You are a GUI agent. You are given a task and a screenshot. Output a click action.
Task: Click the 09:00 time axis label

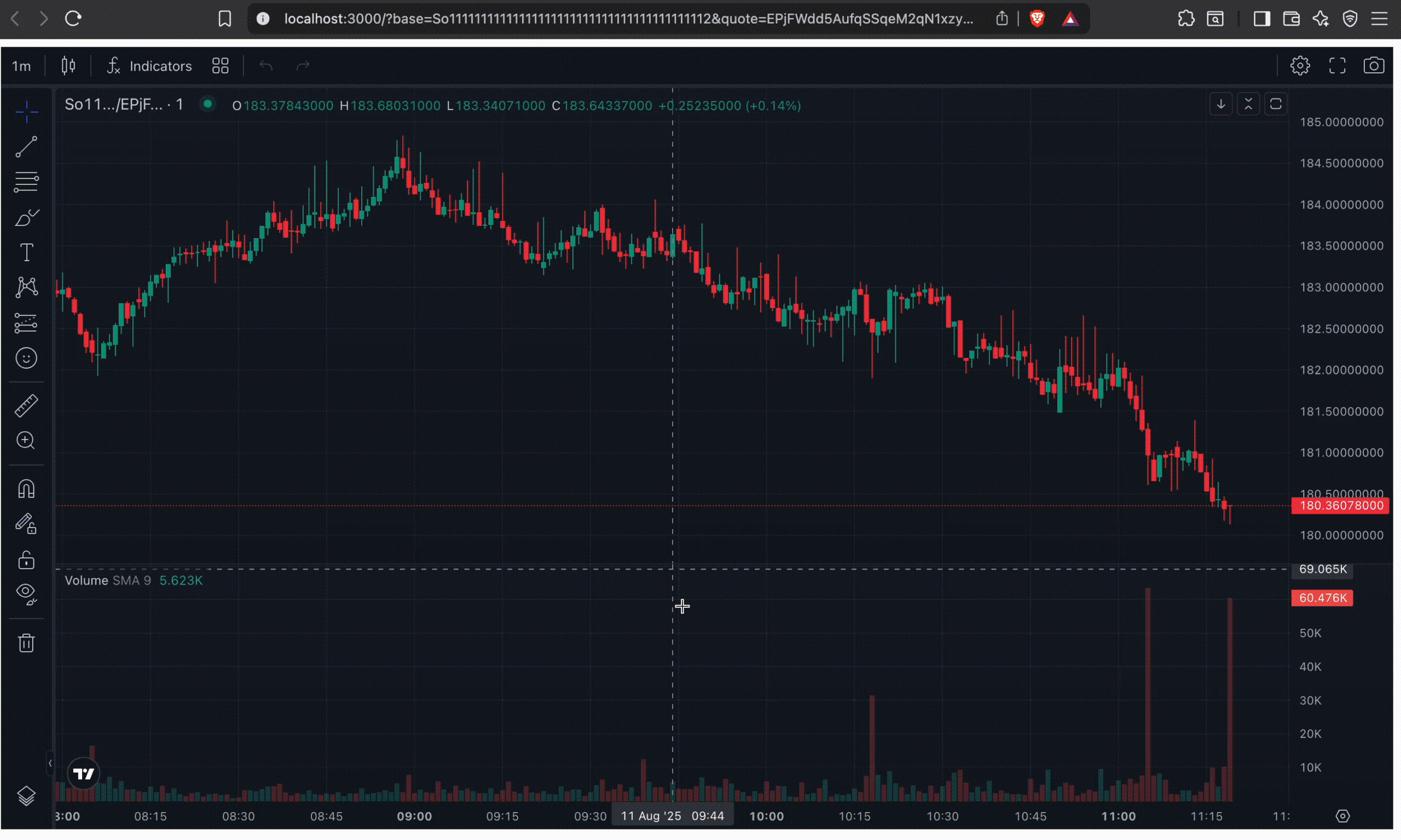414,816
